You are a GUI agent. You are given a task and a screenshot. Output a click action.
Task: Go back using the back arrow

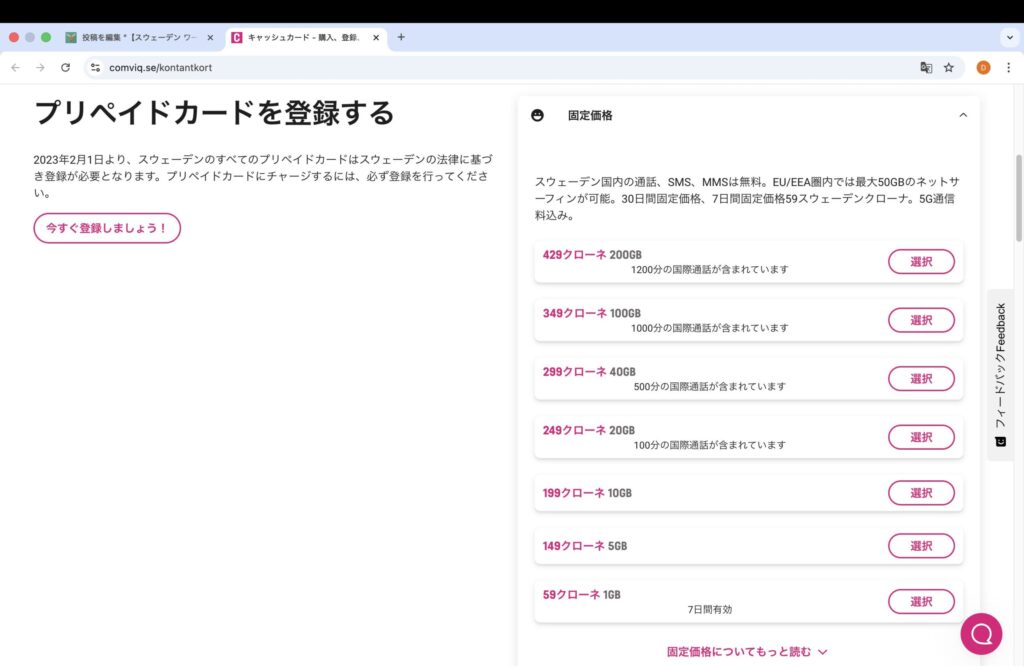coord(15,67)
